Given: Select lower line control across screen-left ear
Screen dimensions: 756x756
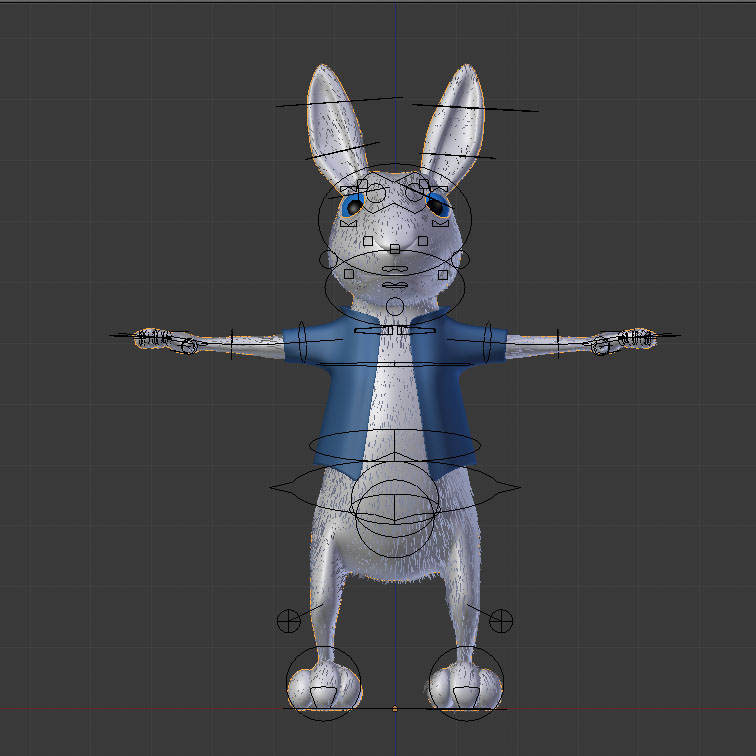Looking at the screenshot, I should 342,150.
